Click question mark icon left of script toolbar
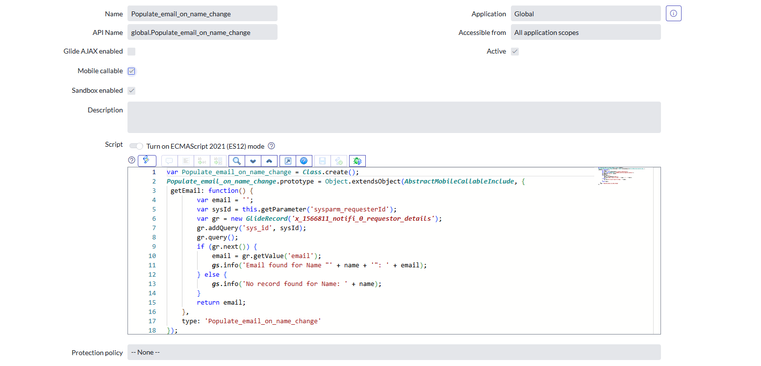Image resolution: width=761 pixels, height=366 pixels. click(x=132, y=160)
